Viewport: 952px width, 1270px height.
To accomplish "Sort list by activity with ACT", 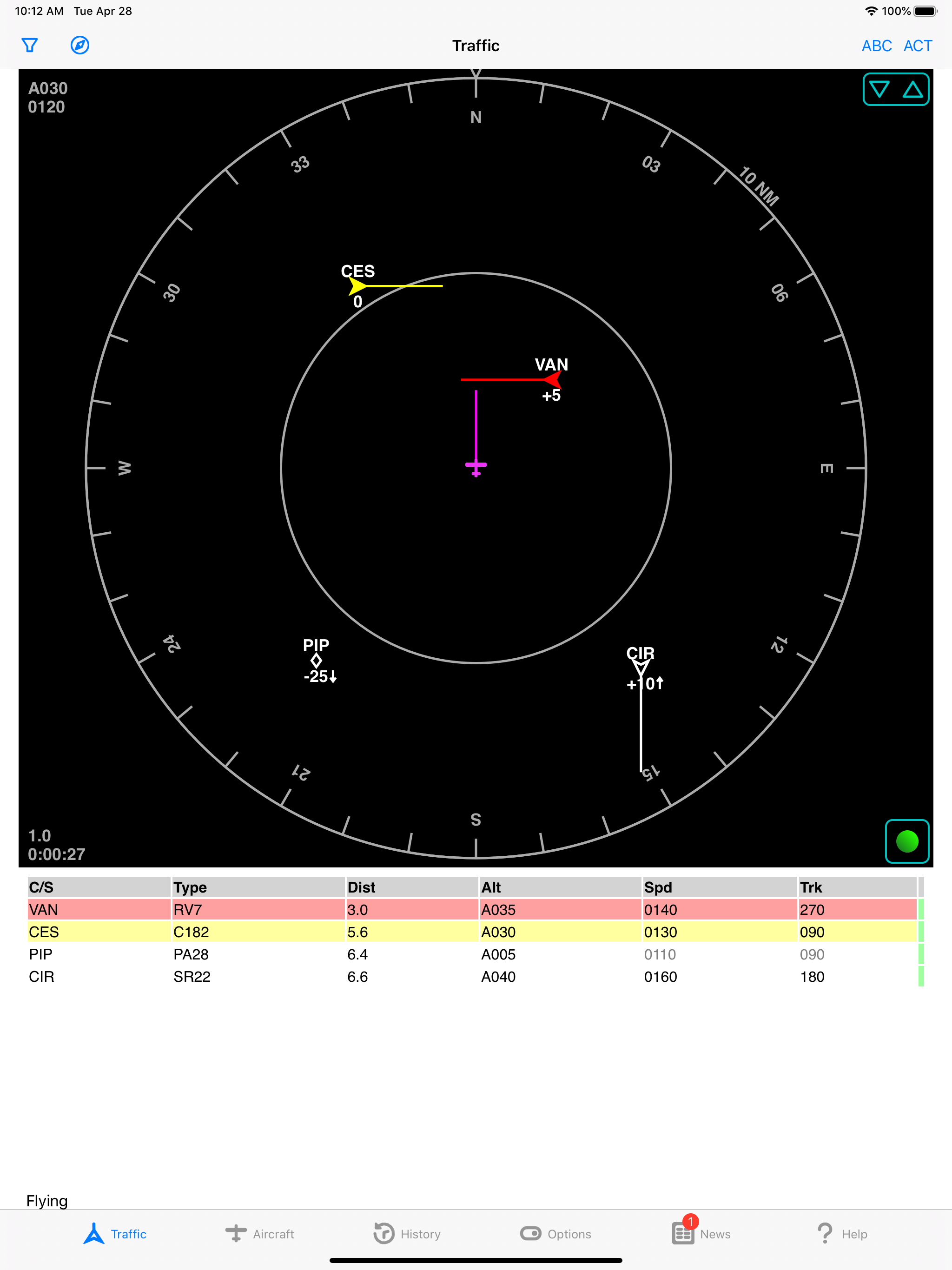I will point(918,46).
